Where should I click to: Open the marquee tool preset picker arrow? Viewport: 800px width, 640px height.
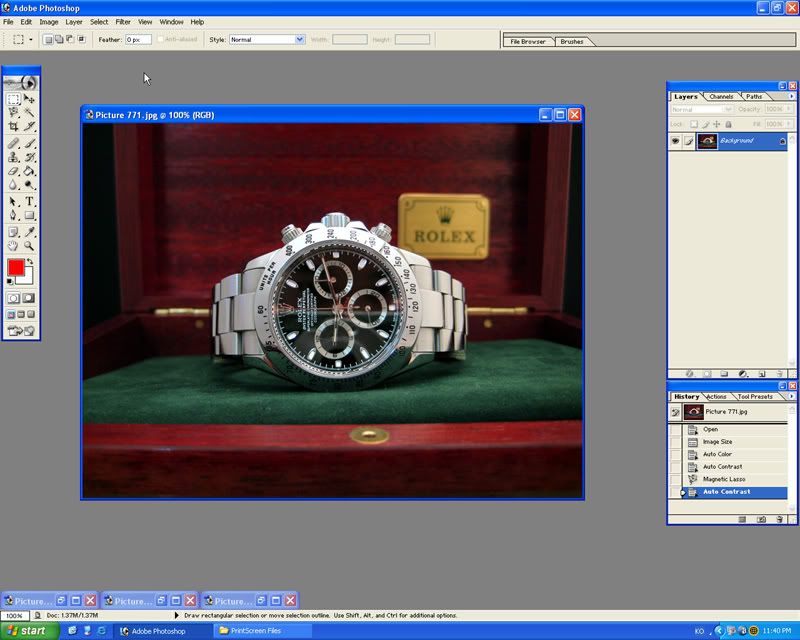pyautogui.click(x=31, y=39)
